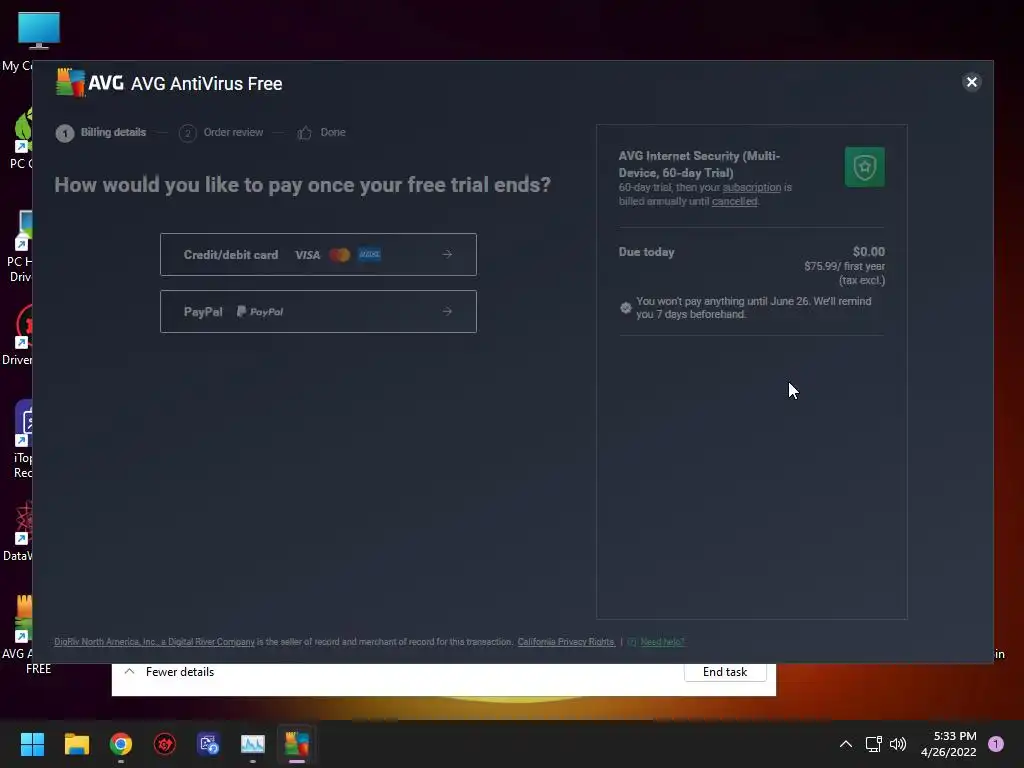Click the payment question heading
The image size is (1024, 768).
(x=302, y=185)
